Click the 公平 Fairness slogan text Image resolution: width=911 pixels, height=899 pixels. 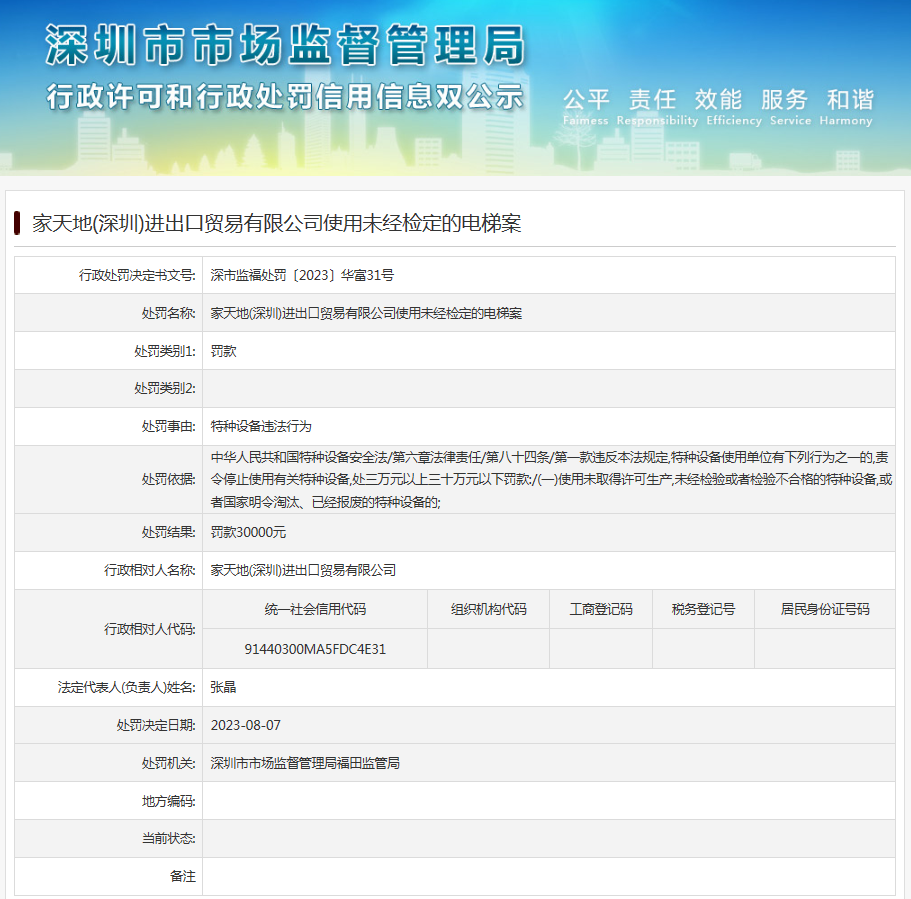point(585,106)
